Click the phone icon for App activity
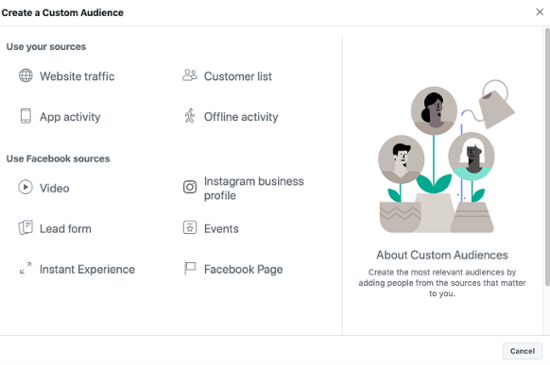Viewport: 550px width, 365px height. click(26, 116)
